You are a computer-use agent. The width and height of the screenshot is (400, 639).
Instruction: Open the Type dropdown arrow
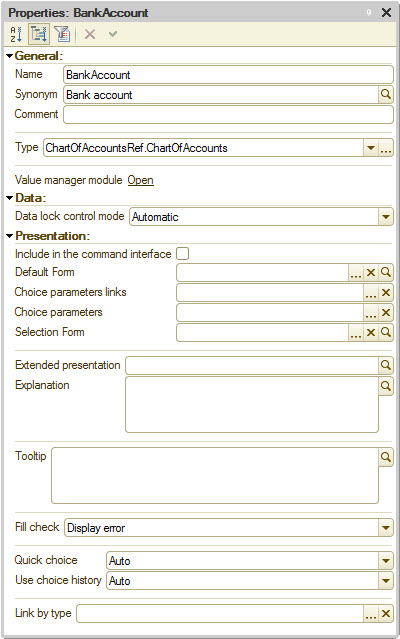[371, 148]
